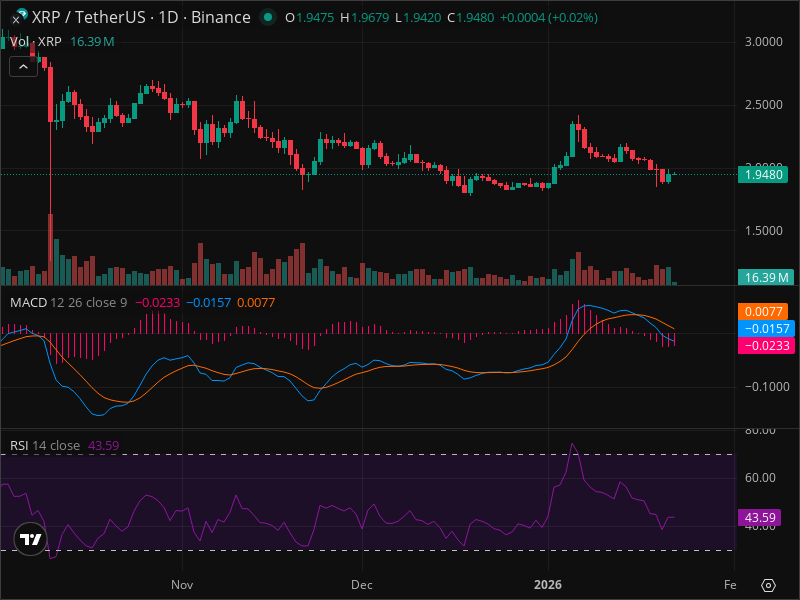Click the blue MACD value −0.0157 label
The height and width of the screenshot is (600, 800).
pos(766,329)
